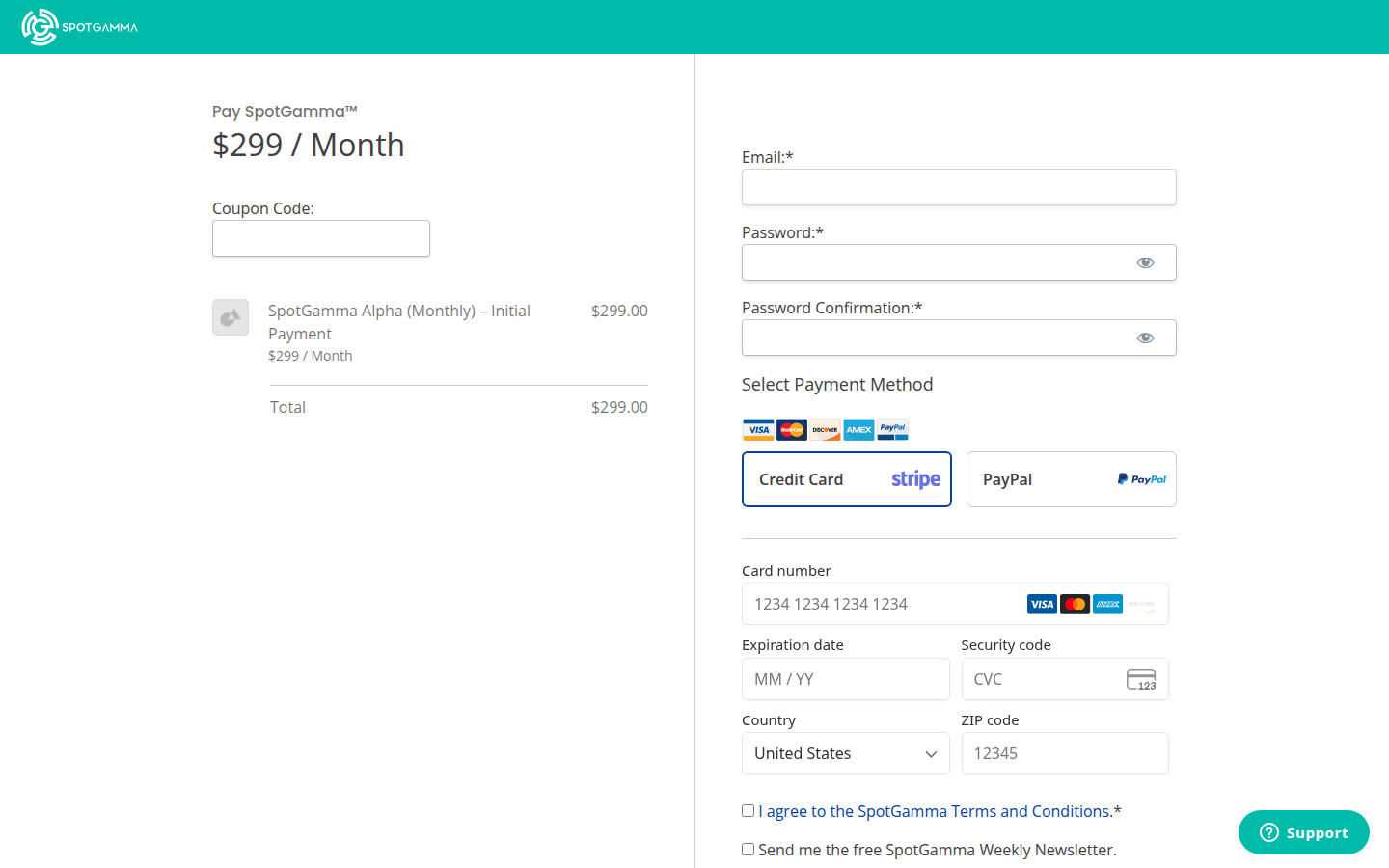Image resolution: width=1389 pixels, height=868 pixels.
Task: Show password using the Password field eye icon
Action: pos(1145,262)
